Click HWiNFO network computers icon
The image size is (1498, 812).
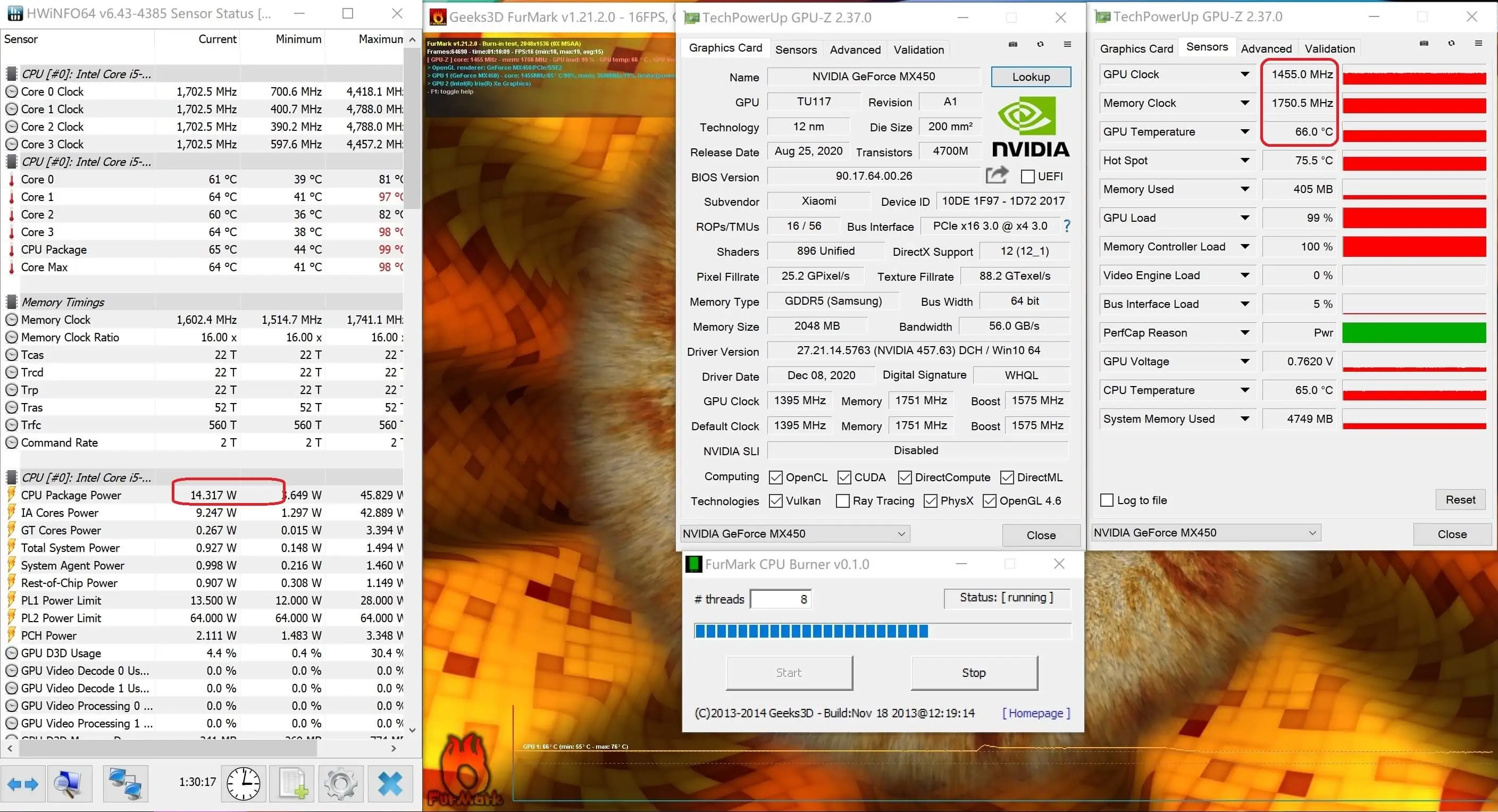pos(125,784)
